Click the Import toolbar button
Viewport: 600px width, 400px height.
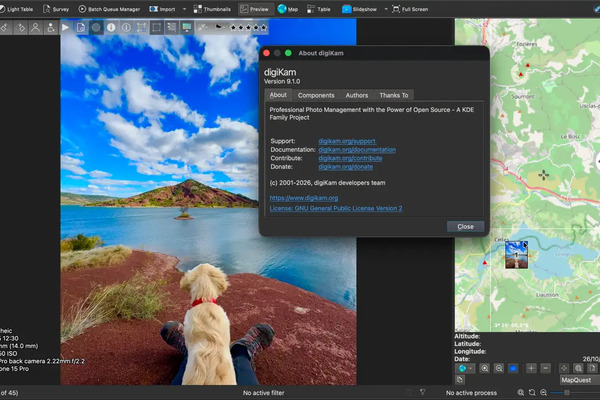162,9
